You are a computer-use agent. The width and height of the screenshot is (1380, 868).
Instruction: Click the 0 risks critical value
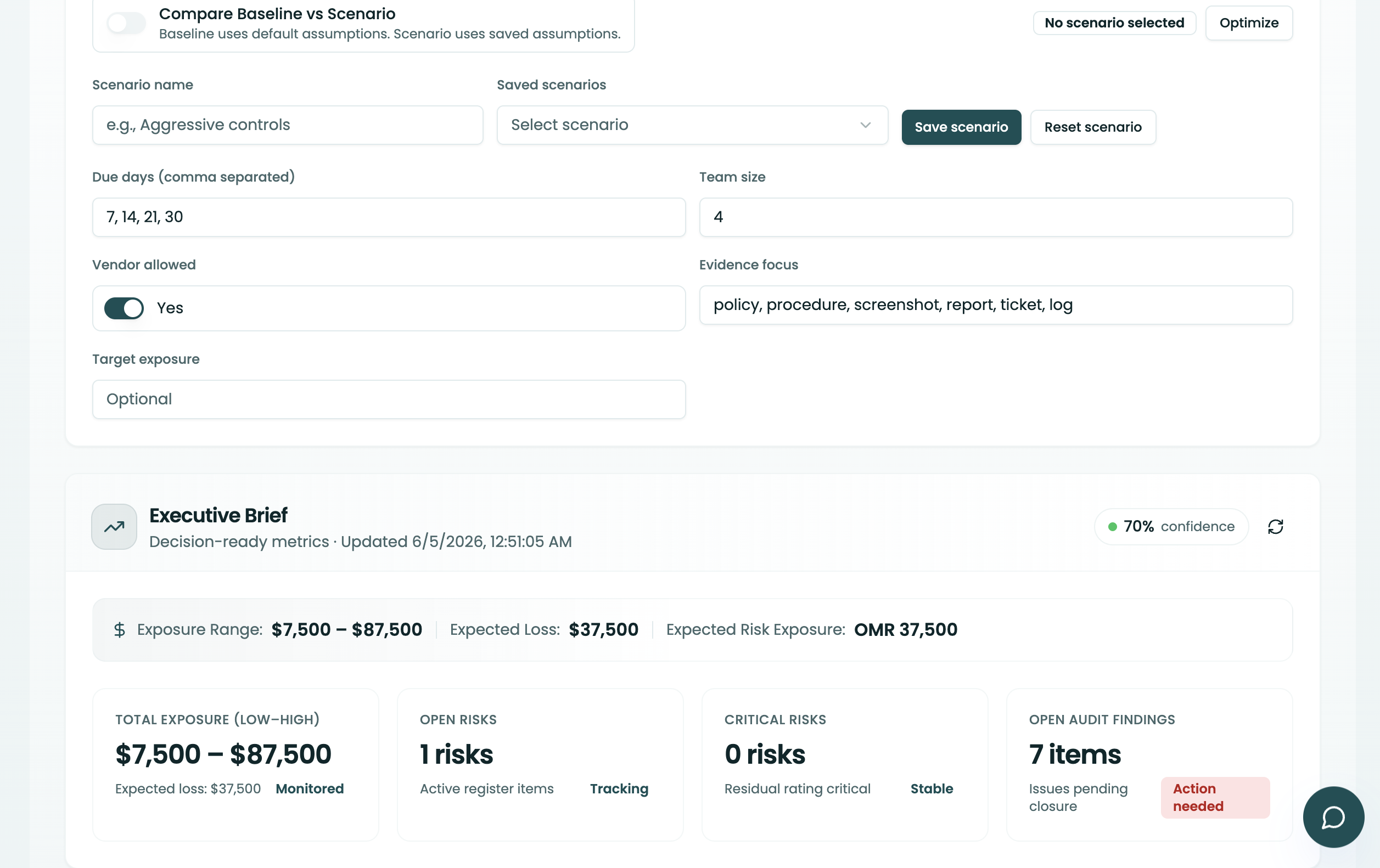click(765, 754)
